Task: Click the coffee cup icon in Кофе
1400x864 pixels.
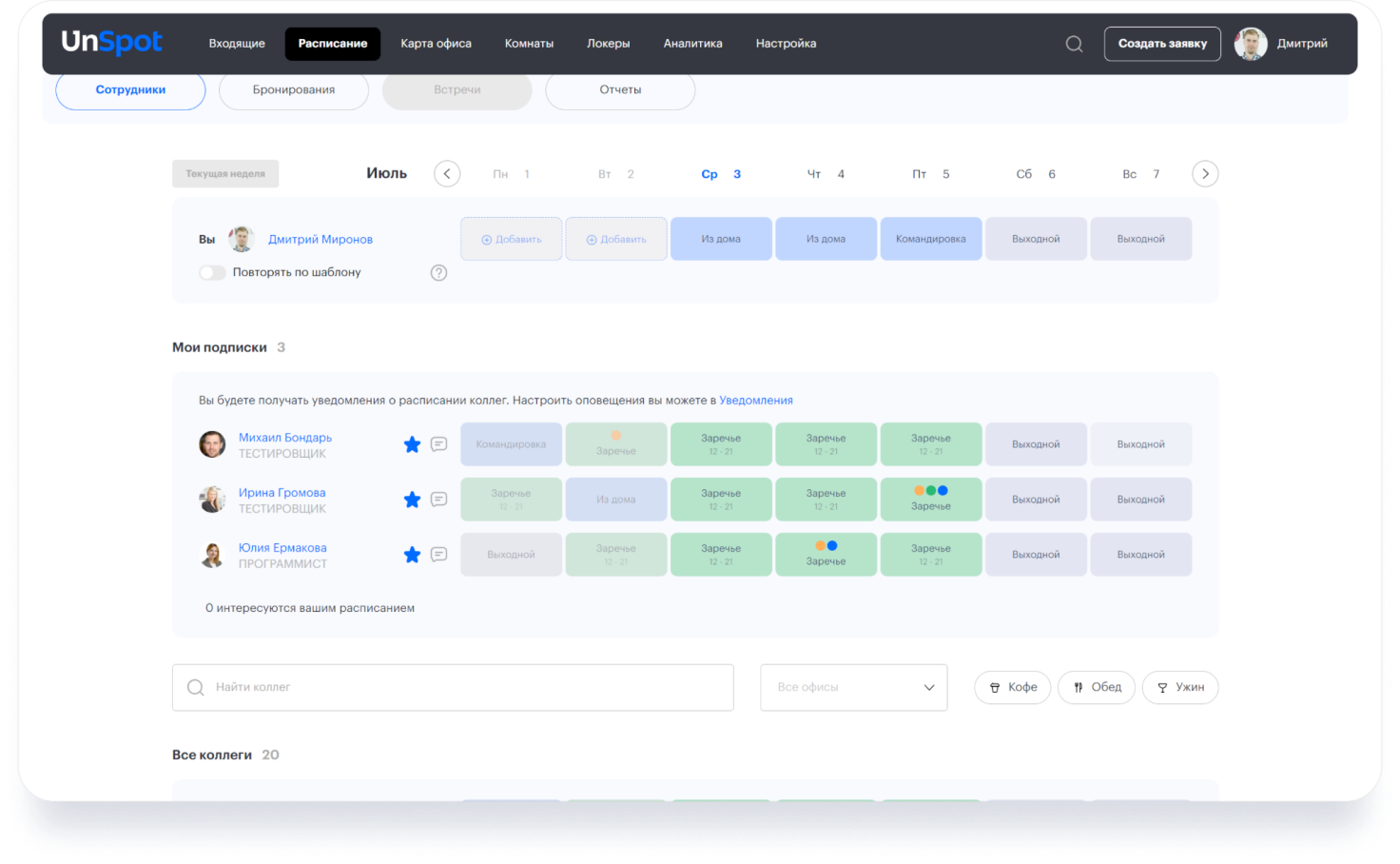Action: click(995, 688)
